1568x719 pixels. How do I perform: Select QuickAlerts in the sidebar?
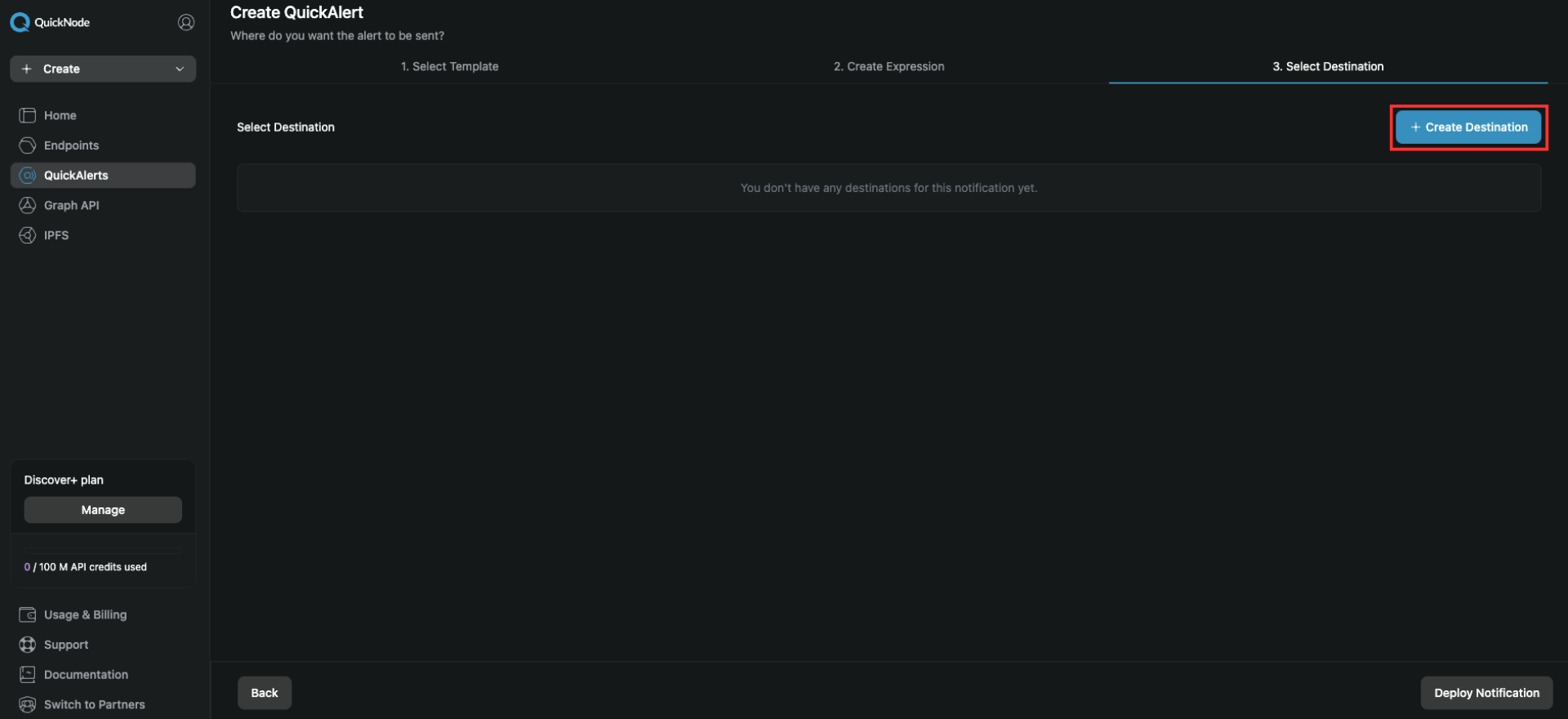tap(103, 175)
